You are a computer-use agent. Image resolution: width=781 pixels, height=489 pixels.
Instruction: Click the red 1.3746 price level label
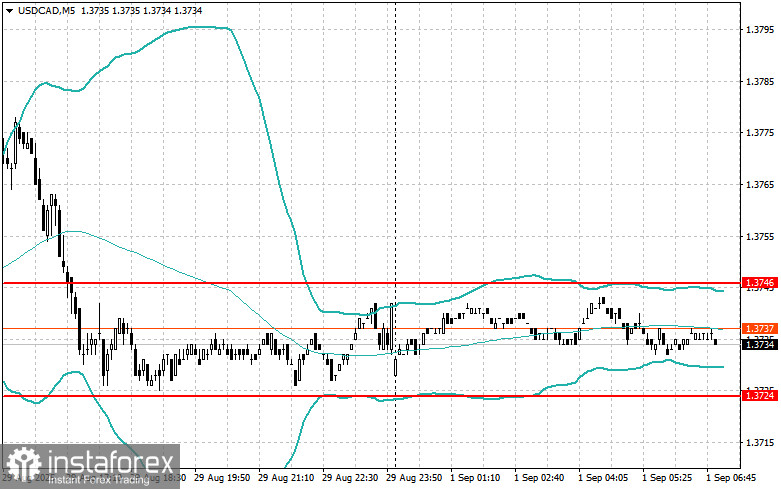click(760, 283)
